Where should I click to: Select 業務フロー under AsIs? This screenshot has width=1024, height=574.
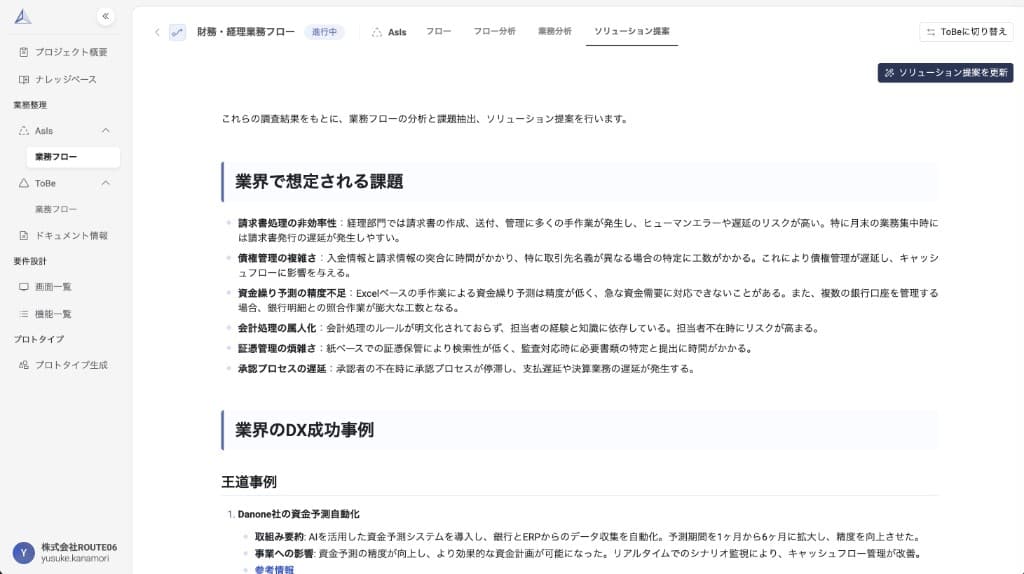pos(73,157)
